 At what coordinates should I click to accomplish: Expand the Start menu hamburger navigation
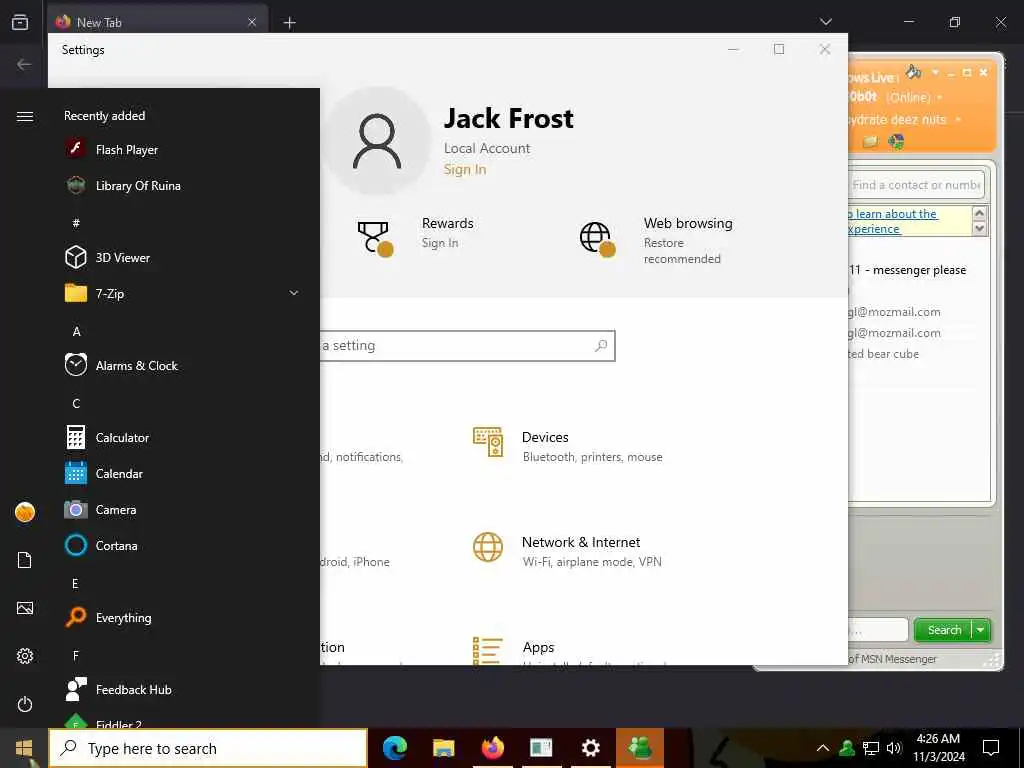[25, 116]
